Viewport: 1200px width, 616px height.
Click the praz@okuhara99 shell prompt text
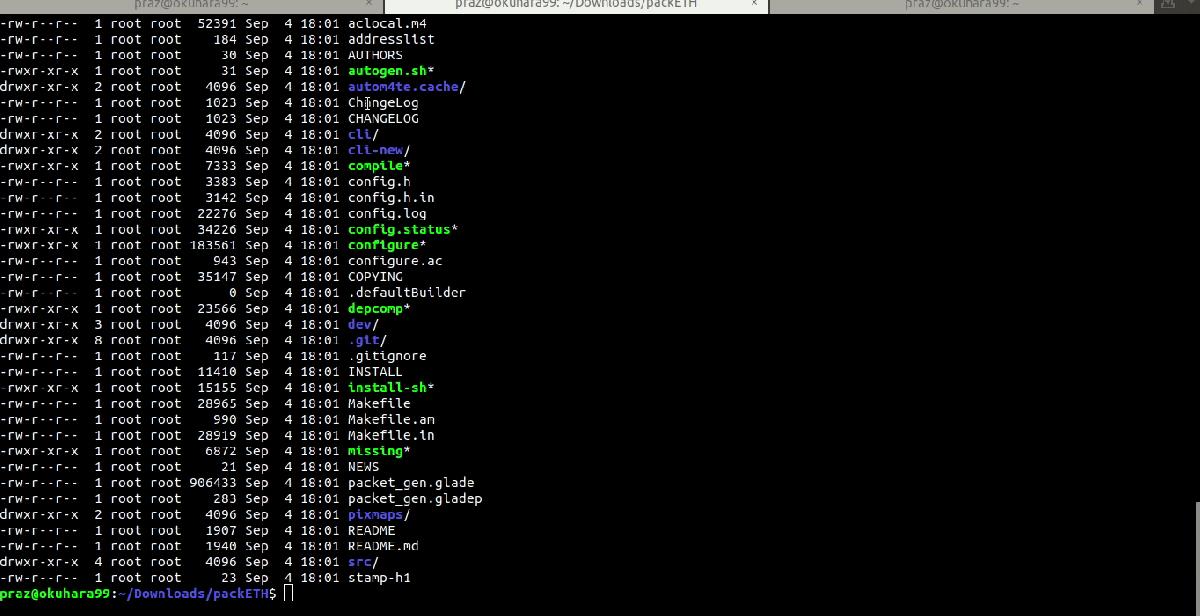tap(55, 594)
